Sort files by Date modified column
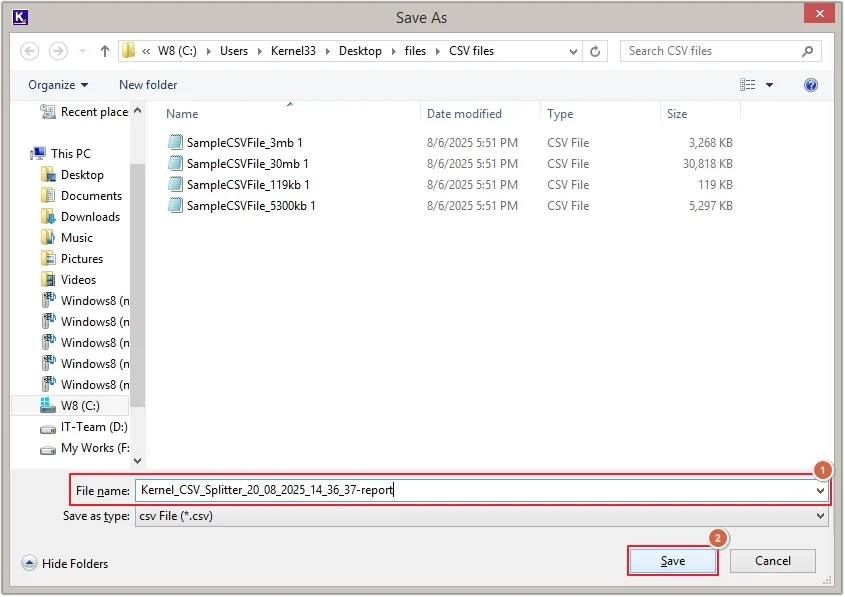Viewport: 845px width, 597px height. click(464, 114)
